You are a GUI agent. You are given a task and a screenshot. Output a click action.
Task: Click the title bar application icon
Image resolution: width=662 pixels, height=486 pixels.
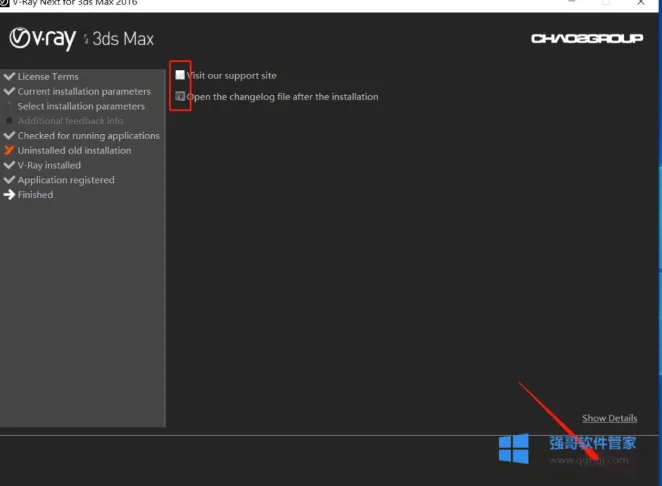pyautogui.click(x=4, y=3)
